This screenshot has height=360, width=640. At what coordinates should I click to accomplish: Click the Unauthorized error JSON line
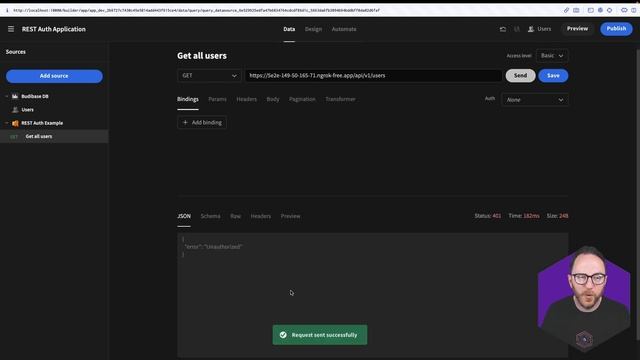click(x=213, y=247)
